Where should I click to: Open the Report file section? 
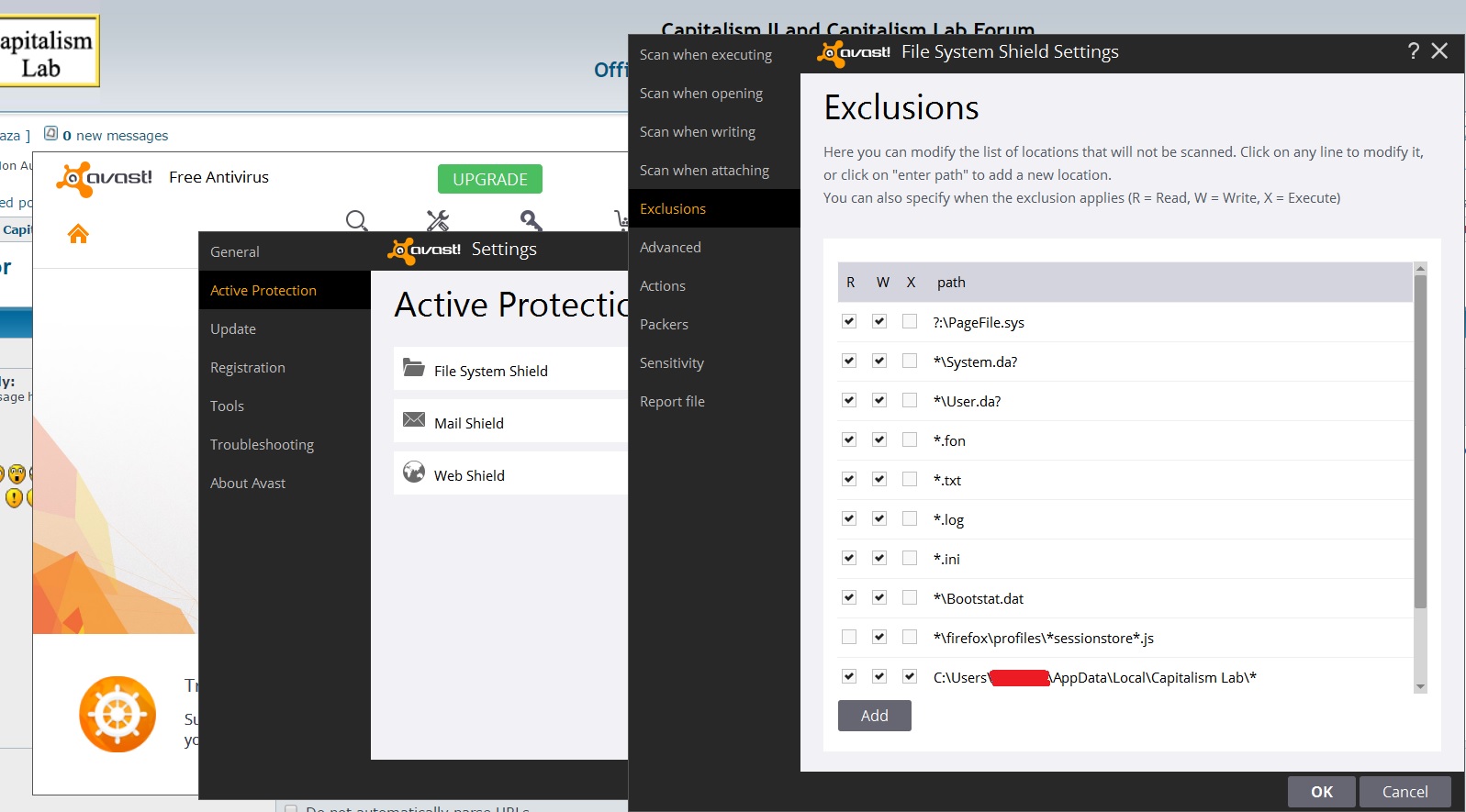pyautogui.click(x=714, y=401)
